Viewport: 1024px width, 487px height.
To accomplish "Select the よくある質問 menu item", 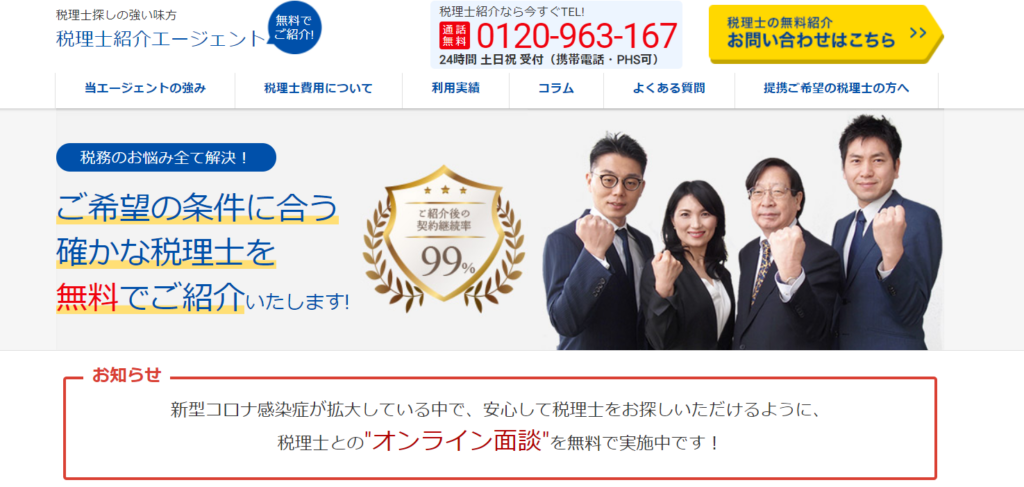I will [x=669, y=89].
